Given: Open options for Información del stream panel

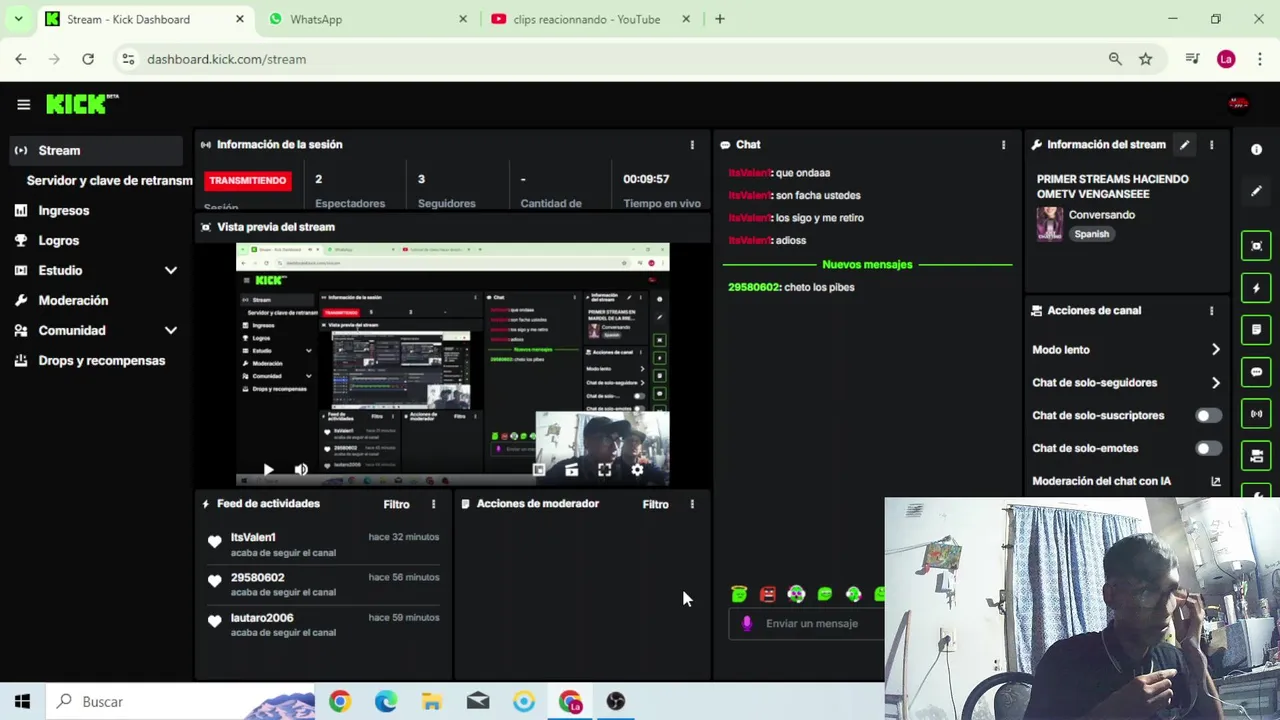Looking at the screenshot, I should (x=1211, y=145).
